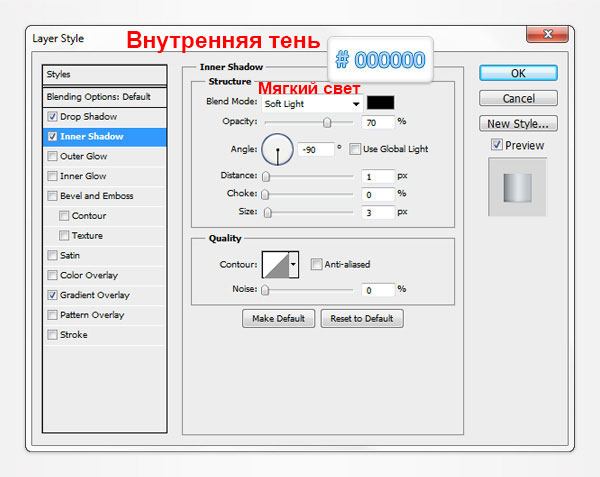Select the Gradient Overlay style row

pyautogui.click(x=105, y=295)
